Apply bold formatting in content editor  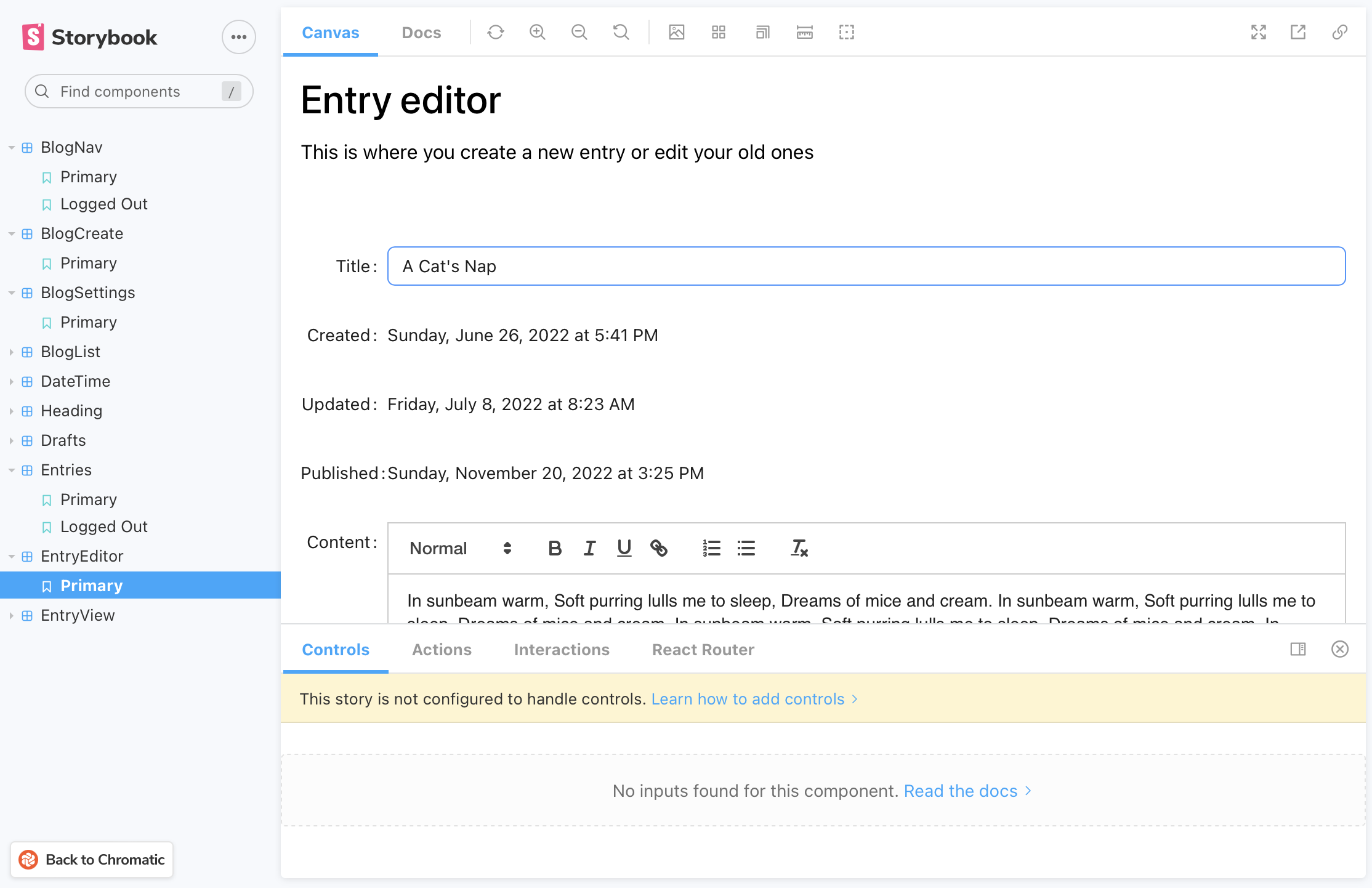(554, 548)
